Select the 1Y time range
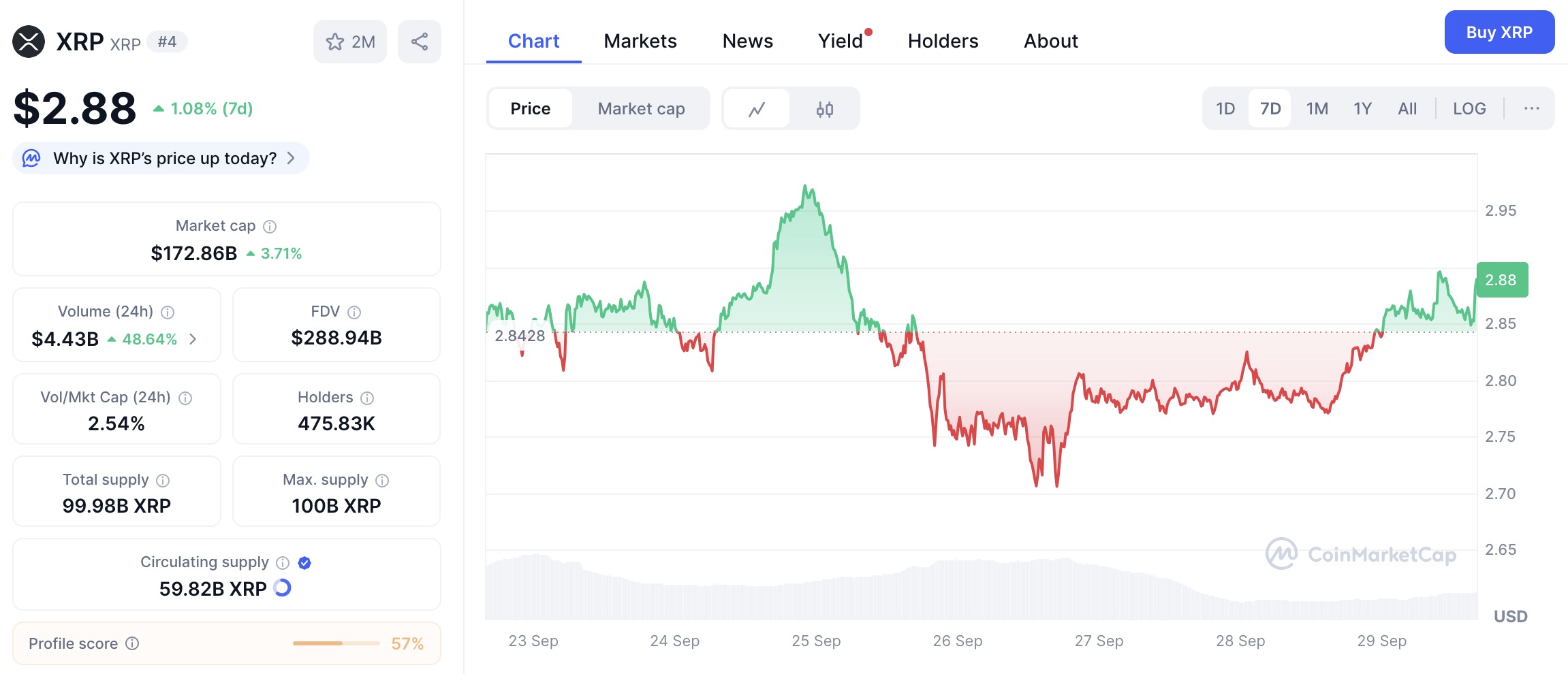1568x674 pixels. (1362, 109)
